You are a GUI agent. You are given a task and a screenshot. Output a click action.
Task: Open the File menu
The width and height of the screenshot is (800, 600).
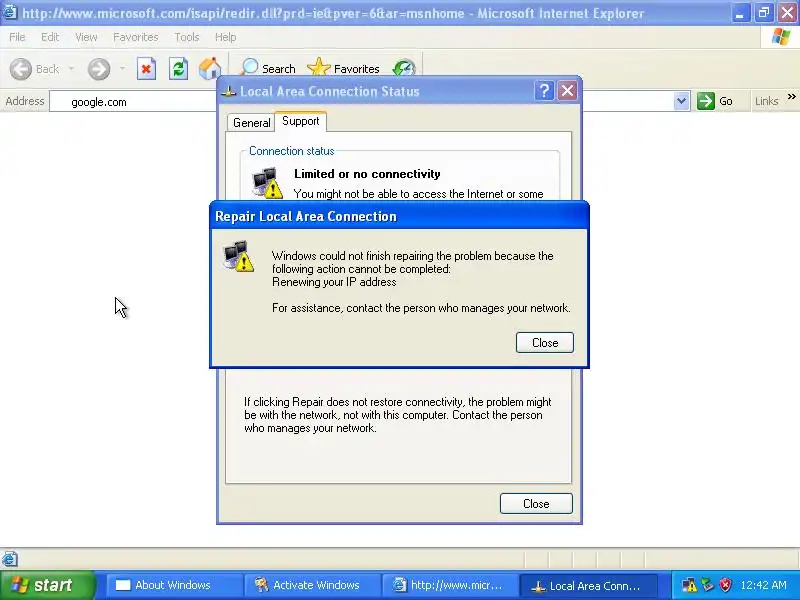point(17,37)
